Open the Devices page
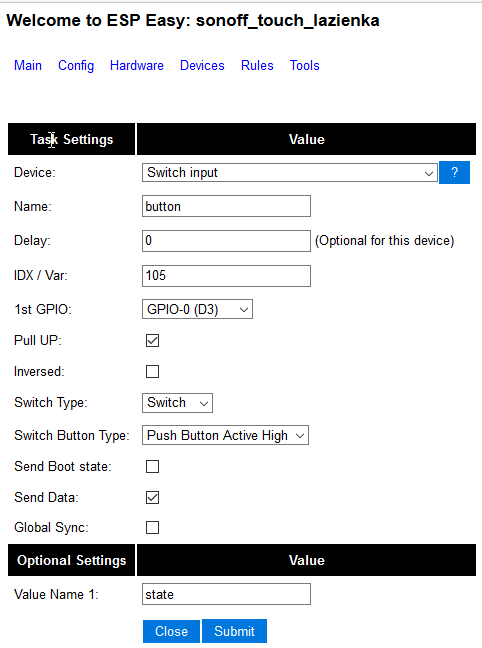This screenshot has width=482, height=648. [202, 65]
